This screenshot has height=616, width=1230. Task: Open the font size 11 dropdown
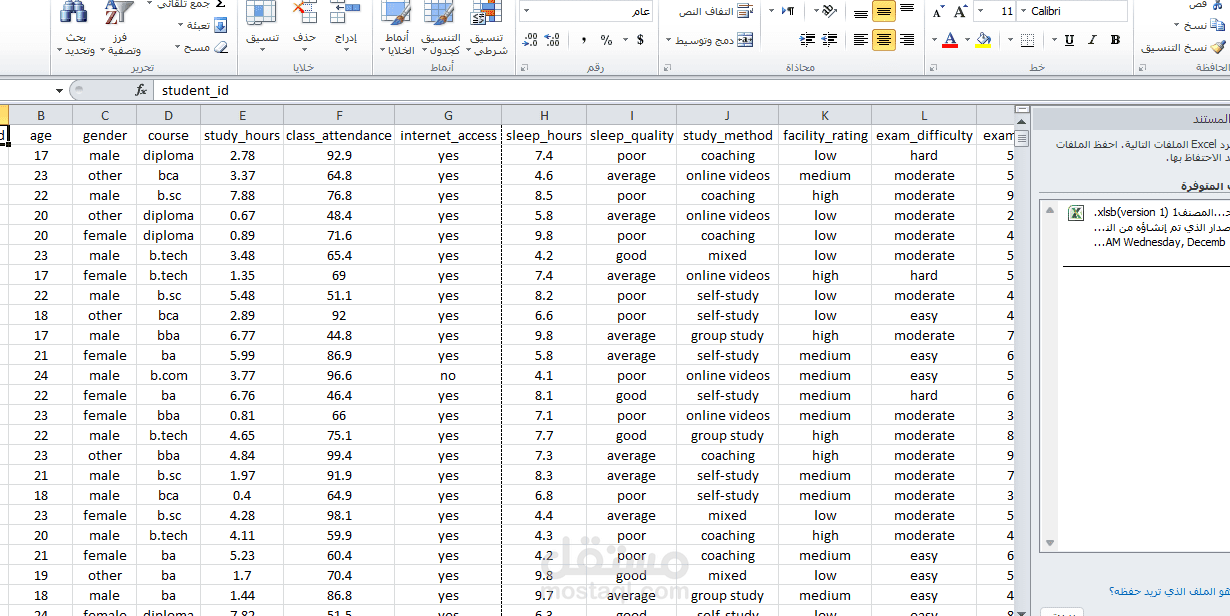981,11
